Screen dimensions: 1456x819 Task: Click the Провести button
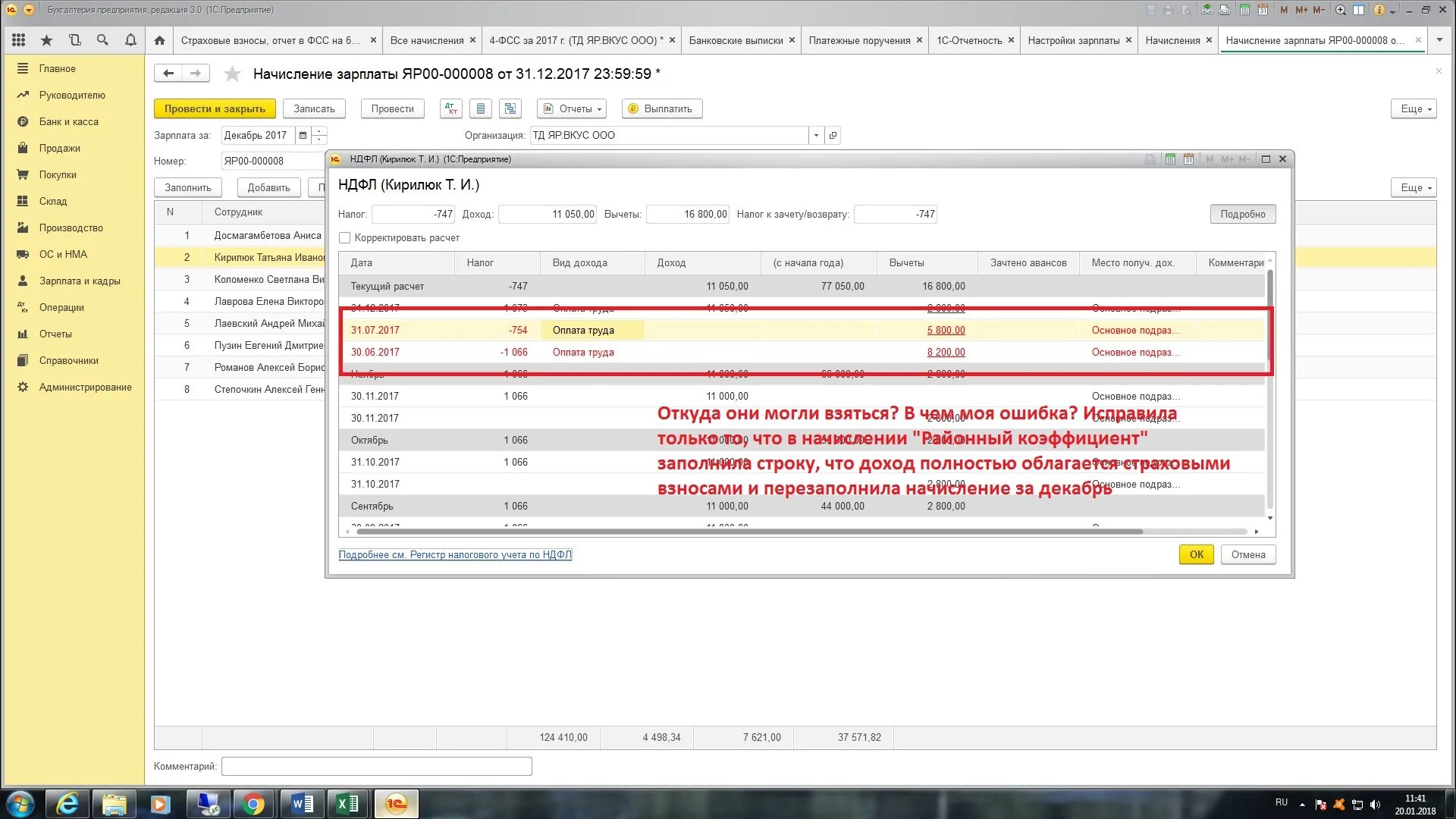392,108
